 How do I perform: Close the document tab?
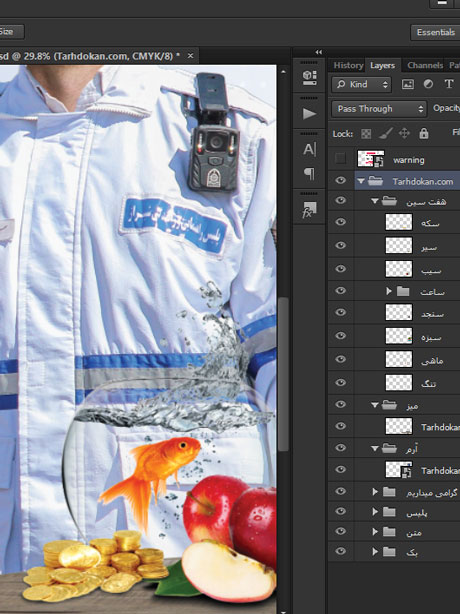point(190,56)
